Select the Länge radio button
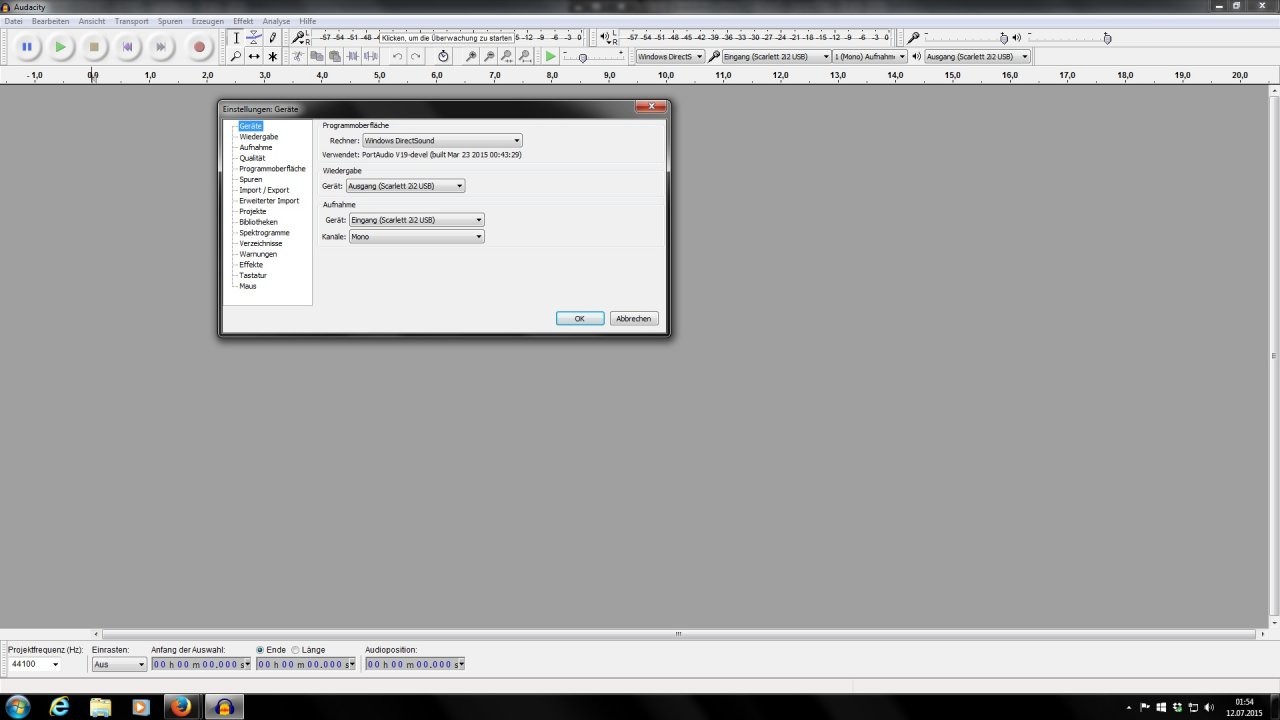This screenshot has height=720, width=1280. point(308,650)
